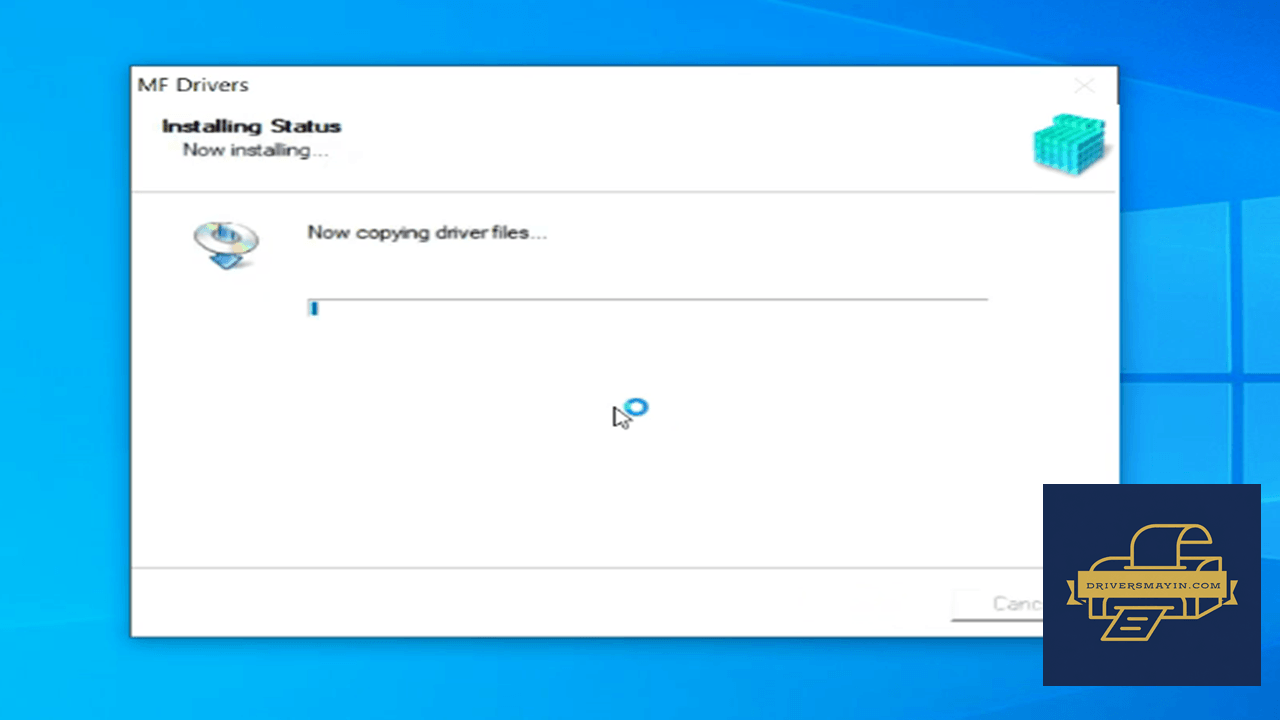Click the "Now copying driver files..." message
1280x720 pixels.
427,233
